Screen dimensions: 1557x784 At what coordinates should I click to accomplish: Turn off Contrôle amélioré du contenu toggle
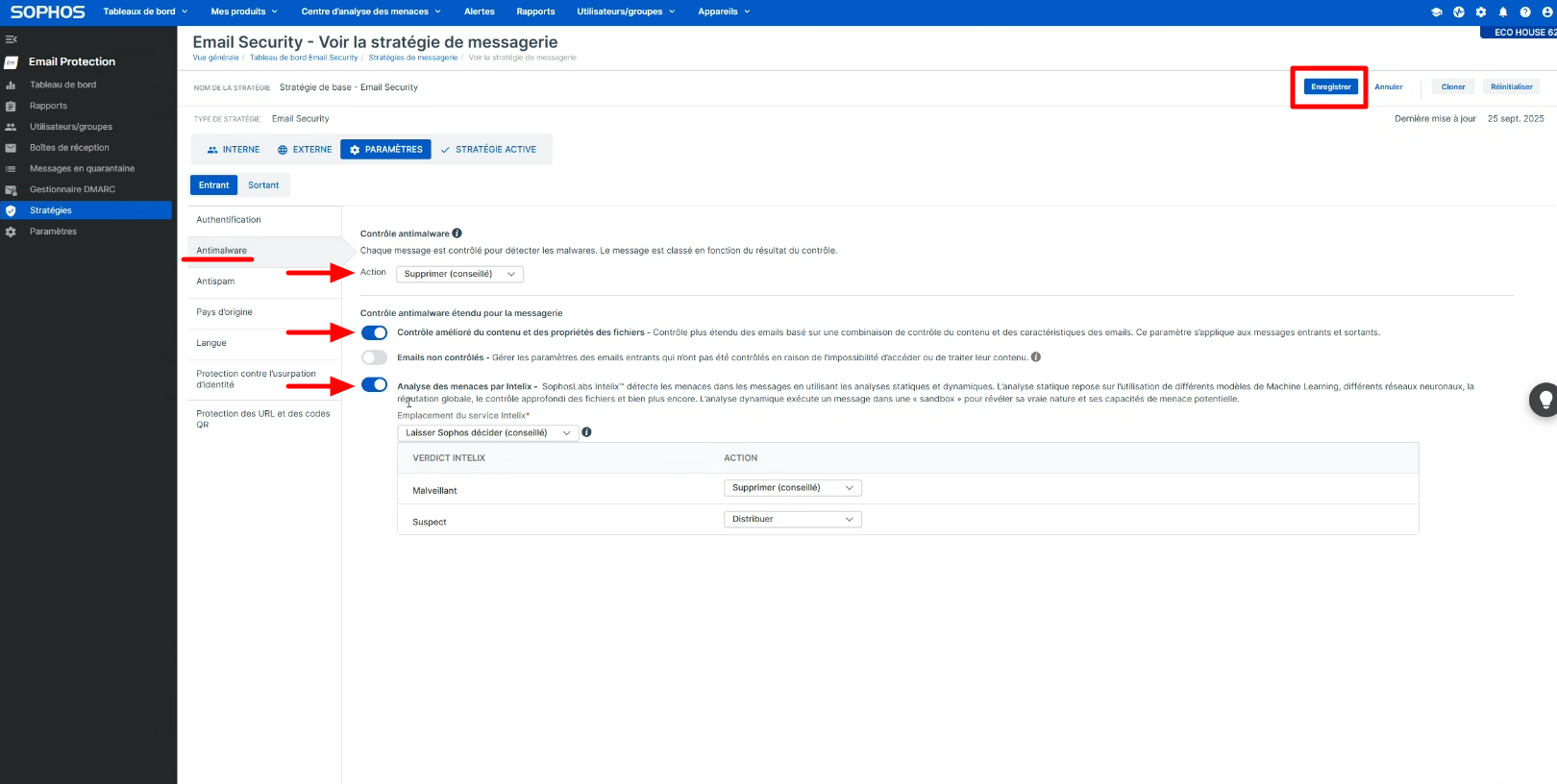coord(375,332)
